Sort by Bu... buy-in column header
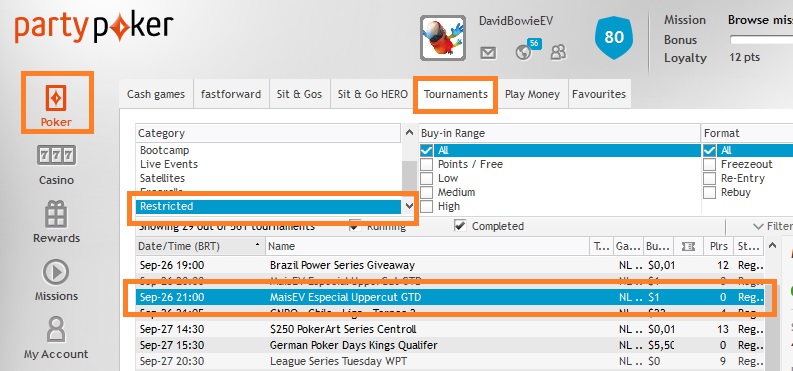 [x=658, y=246]
